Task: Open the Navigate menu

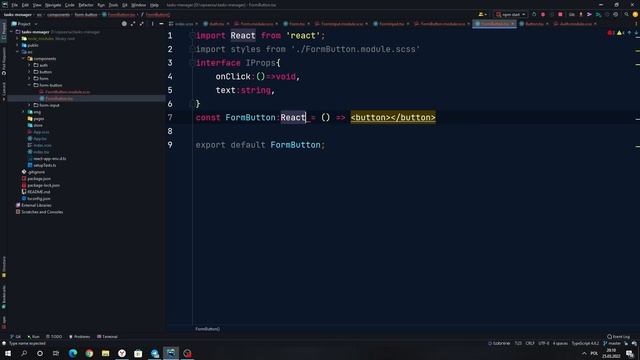Action: [53, 5]
